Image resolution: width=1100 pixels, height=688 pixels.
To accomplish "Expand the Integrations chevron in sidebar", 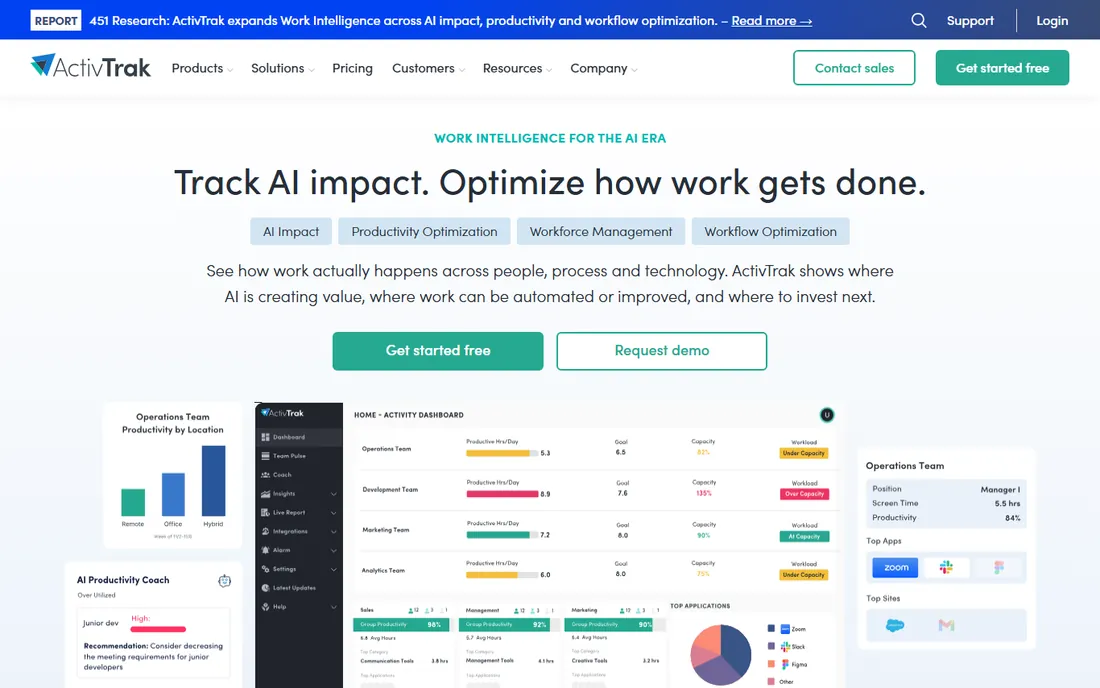I will point(333,532).
